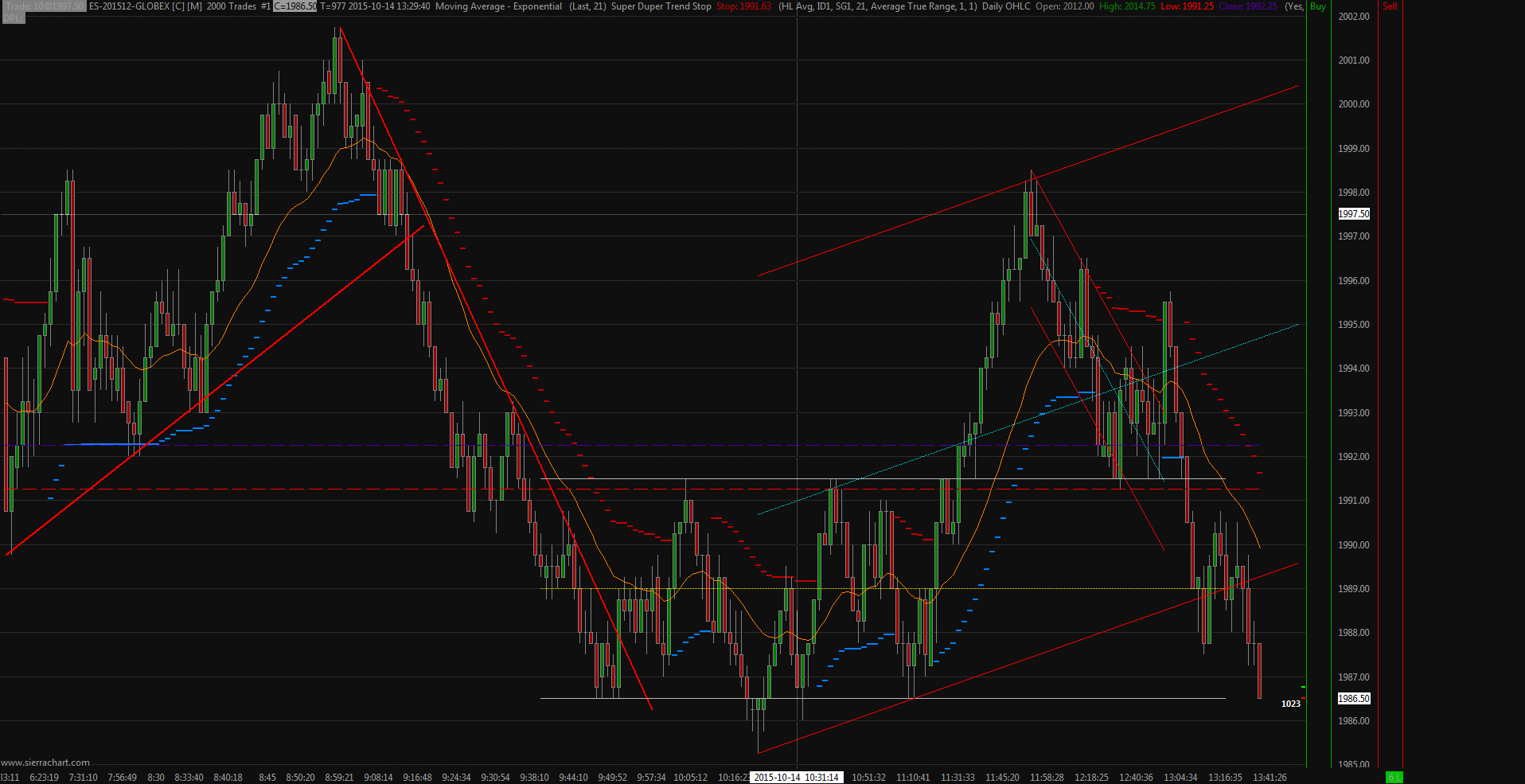Click the 1994.00 price scale label
The height and width of the screenshot is (784, 1525).
point(1354,369)
